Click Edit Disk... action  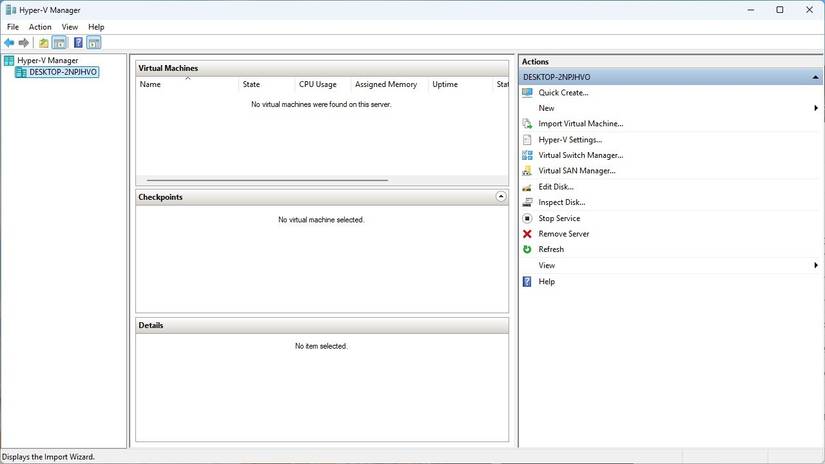pyautogui.click(x=556, y=187)
